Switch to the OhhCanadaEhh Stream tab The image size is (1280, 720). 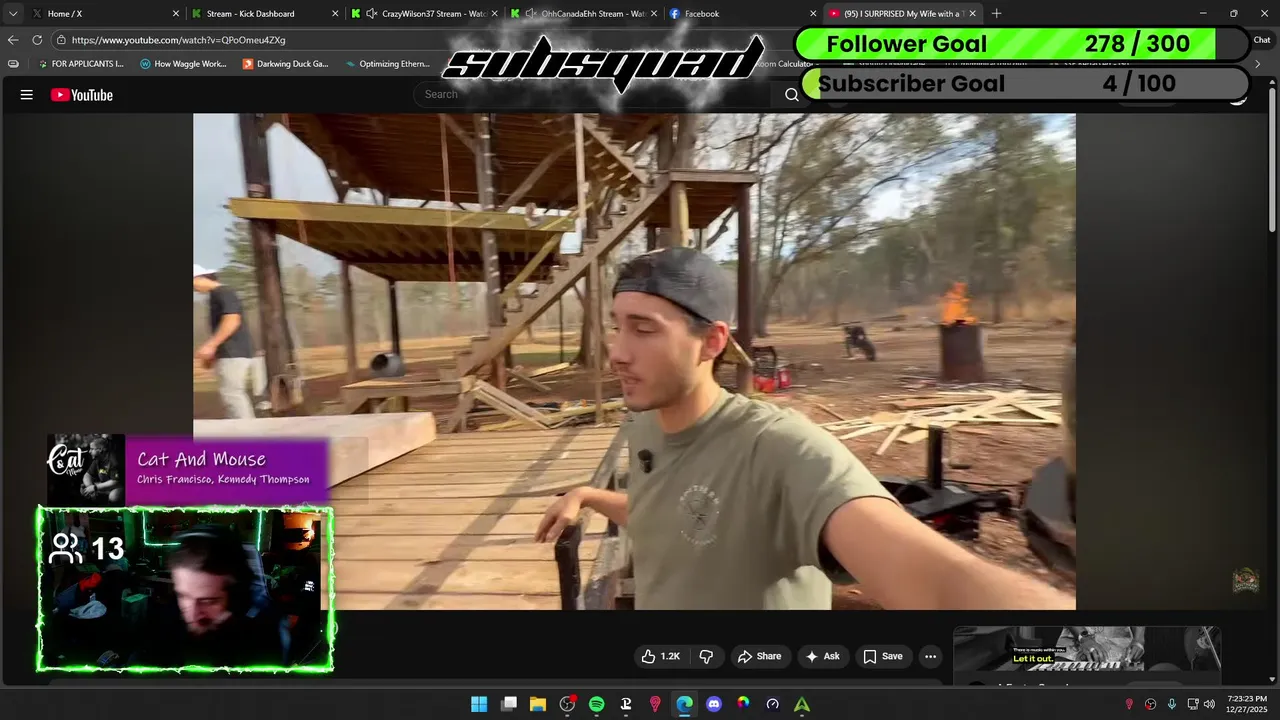(582, 14)
